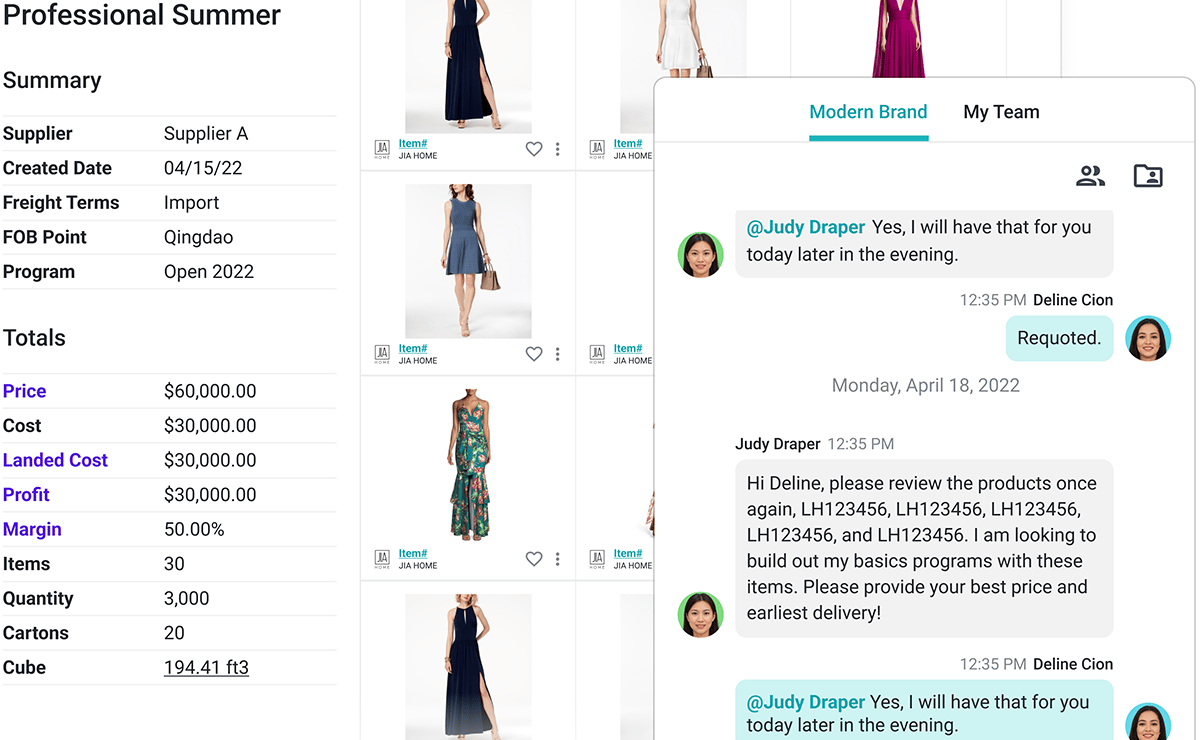Click the Landed Cost link in Totals
The height and width of the screenshot is (740, 1200).
(55, 460)
